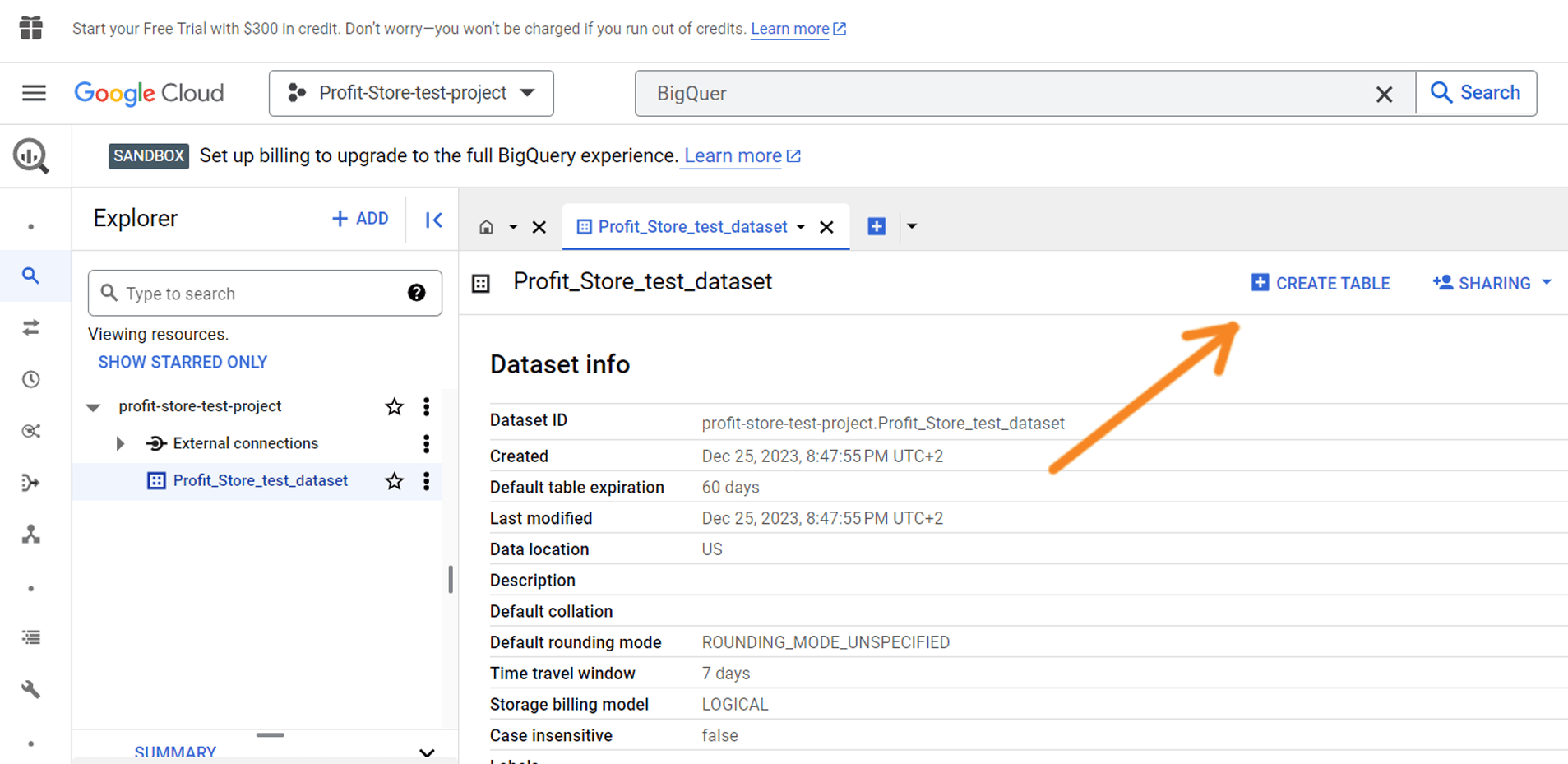The height and width of the screenshot is (764, 1568).
Task: Open actions menu for profit-store-test-project
Action: pyautogui.click(x=426, y=406)
